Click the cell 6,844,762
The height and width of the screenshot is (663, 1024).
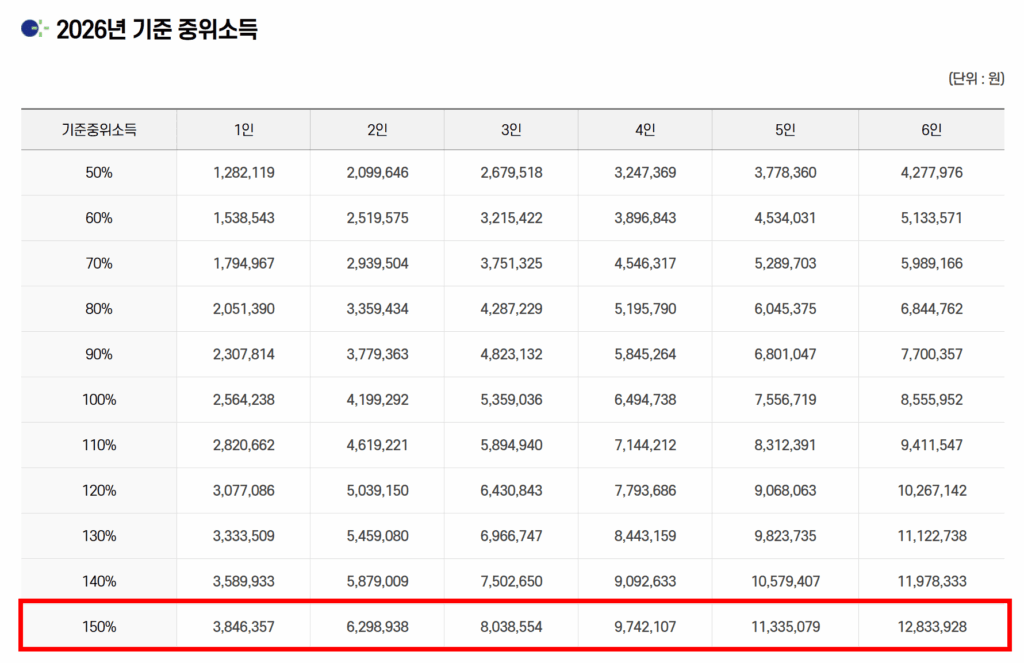[931, 308]
